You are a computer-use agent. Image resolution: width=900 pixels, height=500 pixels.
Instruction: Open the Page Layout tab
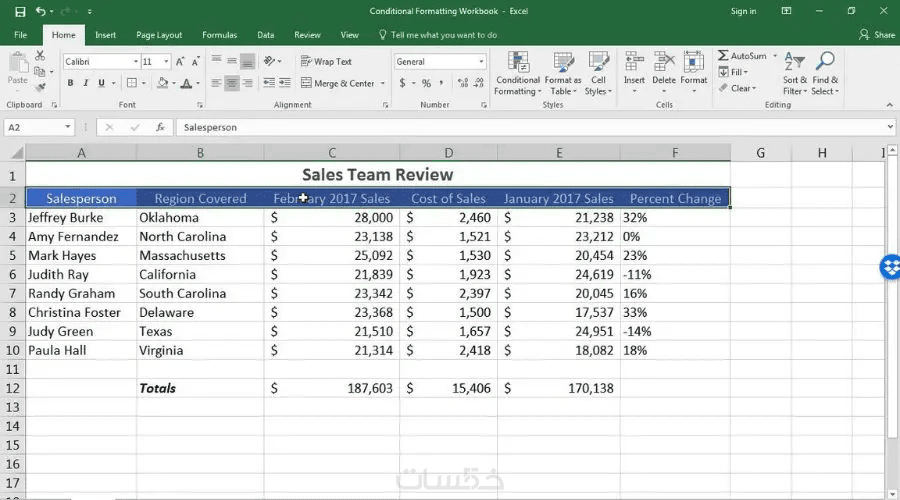(159, 35)
